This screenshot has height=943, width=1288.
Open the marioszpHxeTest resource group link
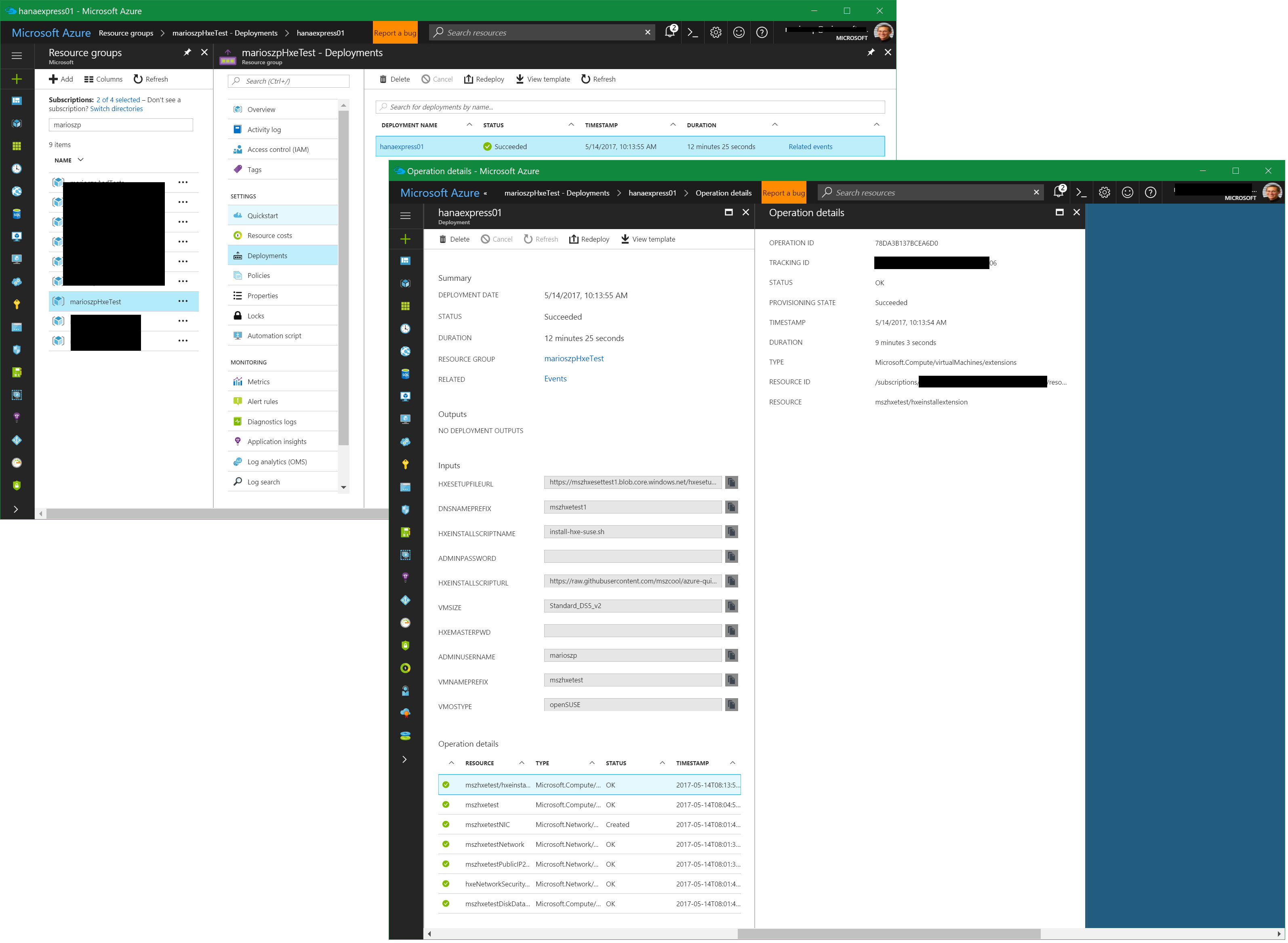pos(574,359)
